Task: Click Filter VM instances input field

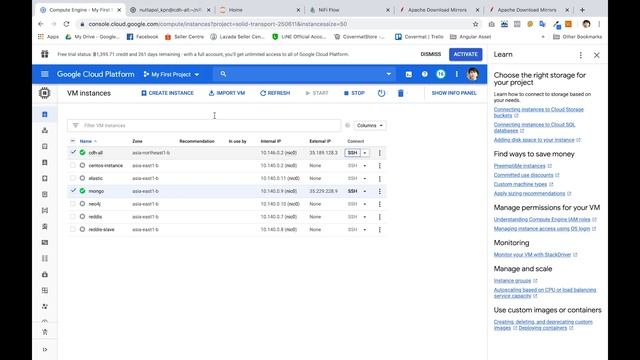Action: pos(204,125)
